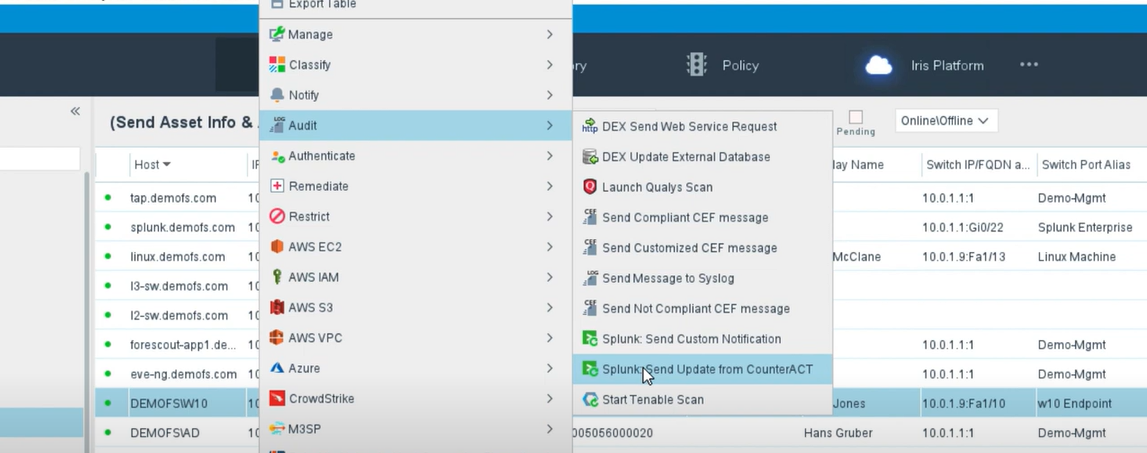Click the Export Table icon

click(x=277, y=4)
